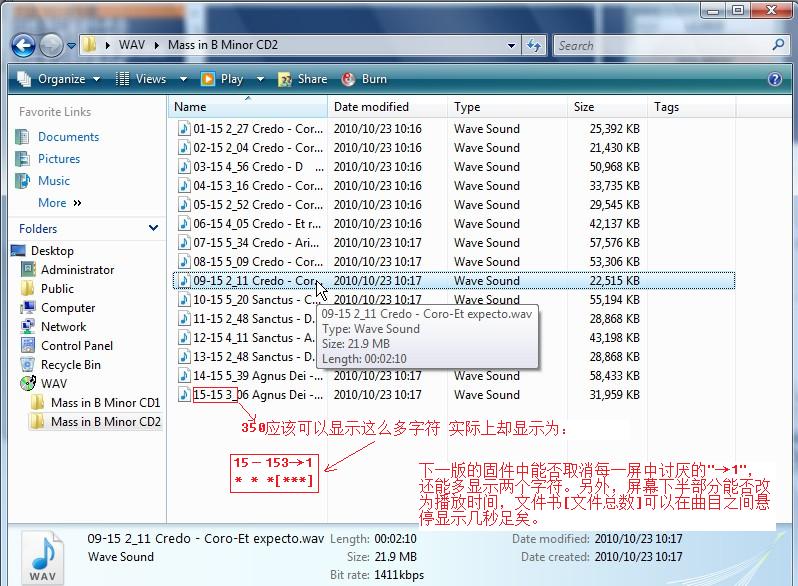Show More favorite links
798x586 pixels.
point(60,203)
